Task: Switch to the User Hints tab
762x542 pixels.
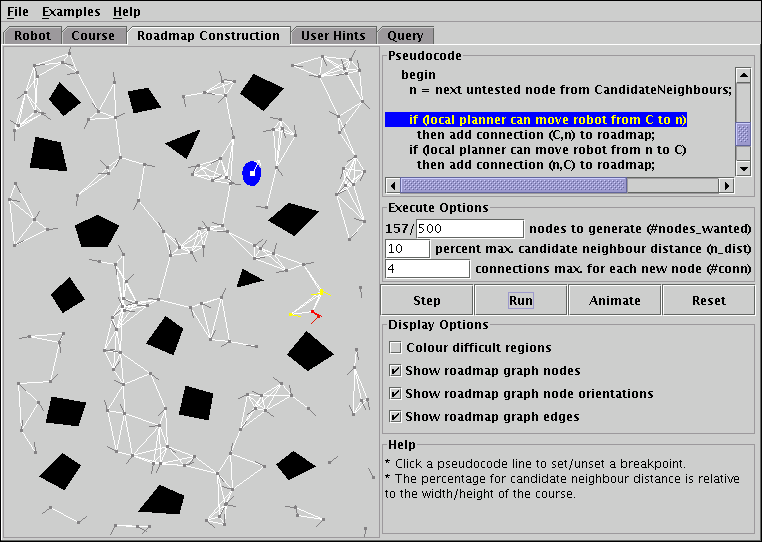Action: click(333, 35)
